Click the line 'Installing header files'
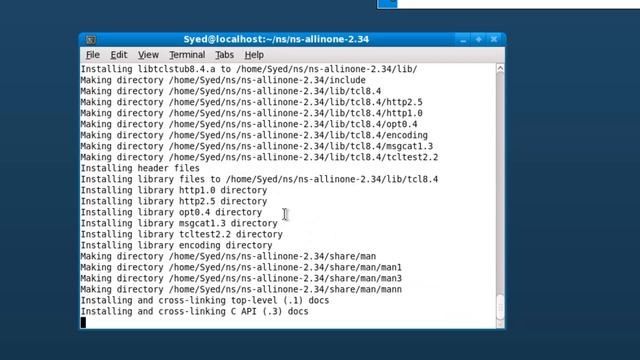This screenshot has height=360, width=640. pyautogui.click(x=140, y=168)
